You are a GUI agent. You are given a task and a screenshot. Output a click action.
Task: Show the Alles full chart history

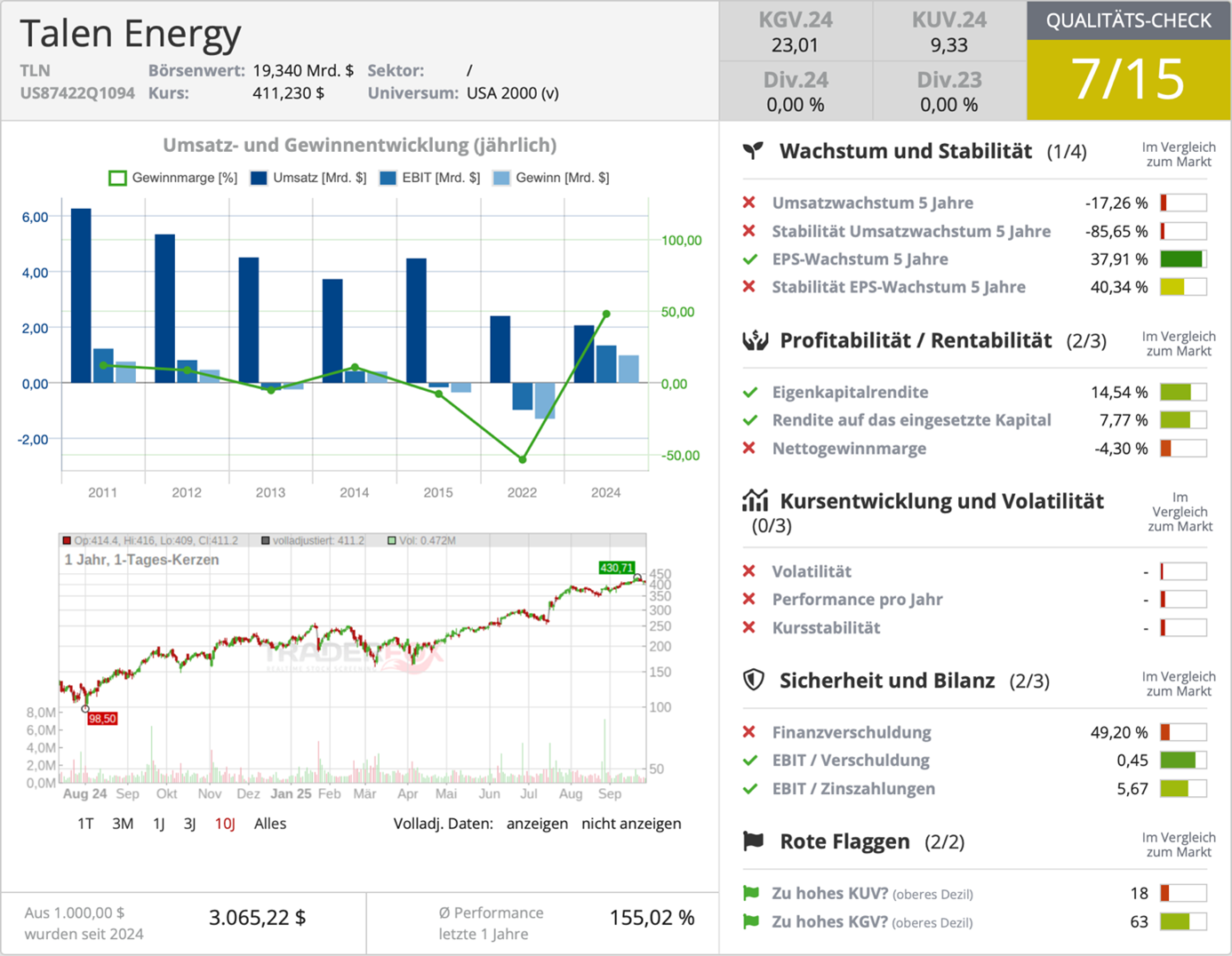pyautogui.click(x=270, y=824)
